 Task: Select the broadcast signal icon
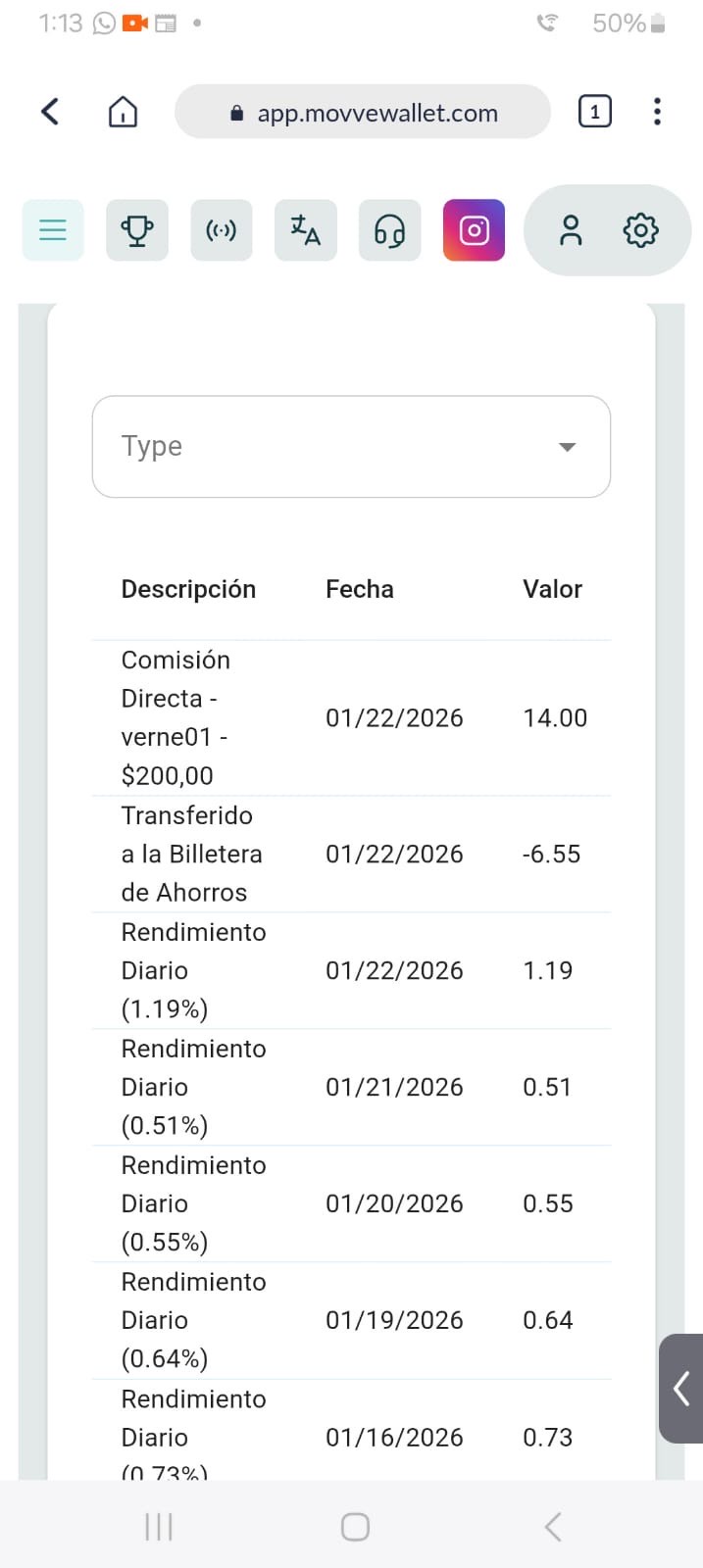coord(221,230)
